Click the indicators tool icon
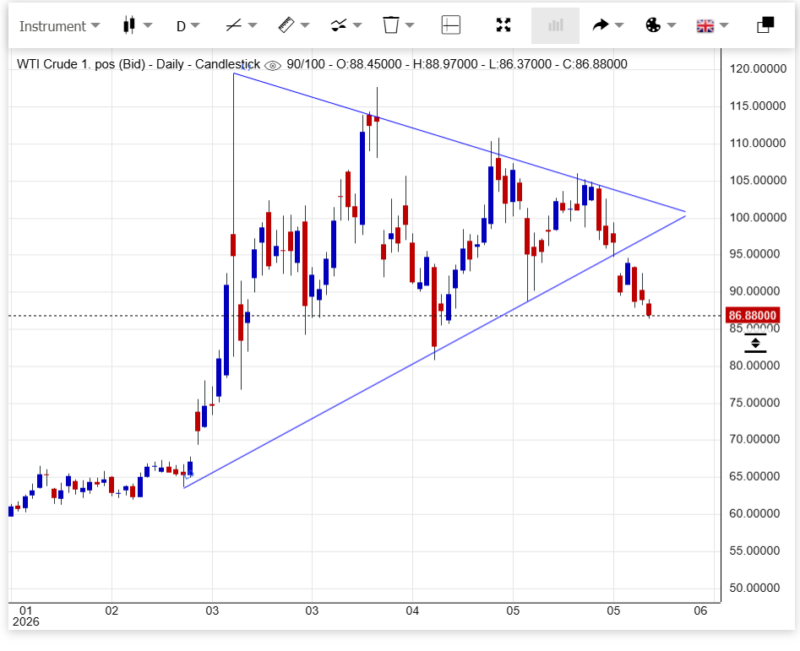This screenshot has width=800, height=651. coord(339,25)
